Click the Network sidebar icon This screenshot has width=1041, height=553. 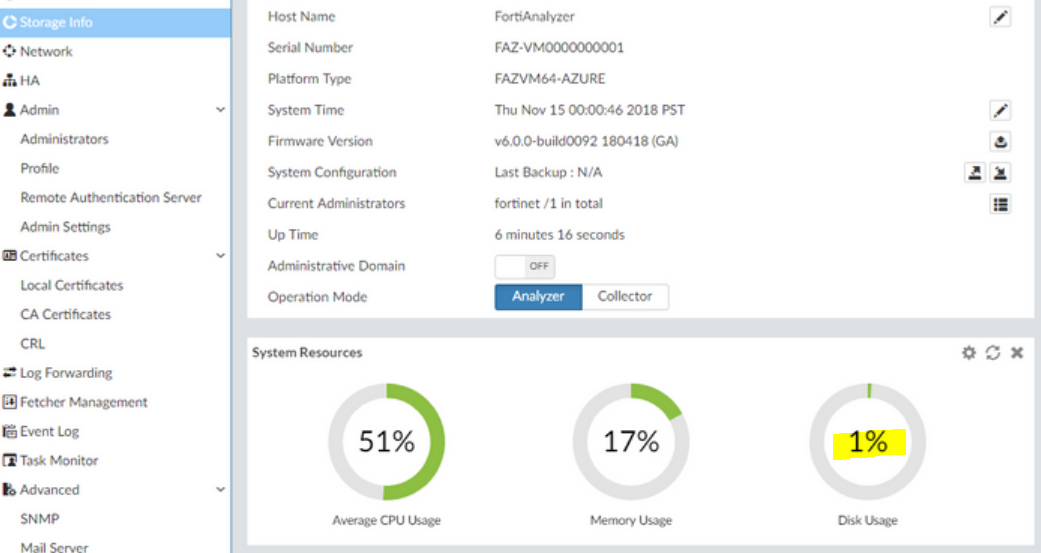coord(9,51)
